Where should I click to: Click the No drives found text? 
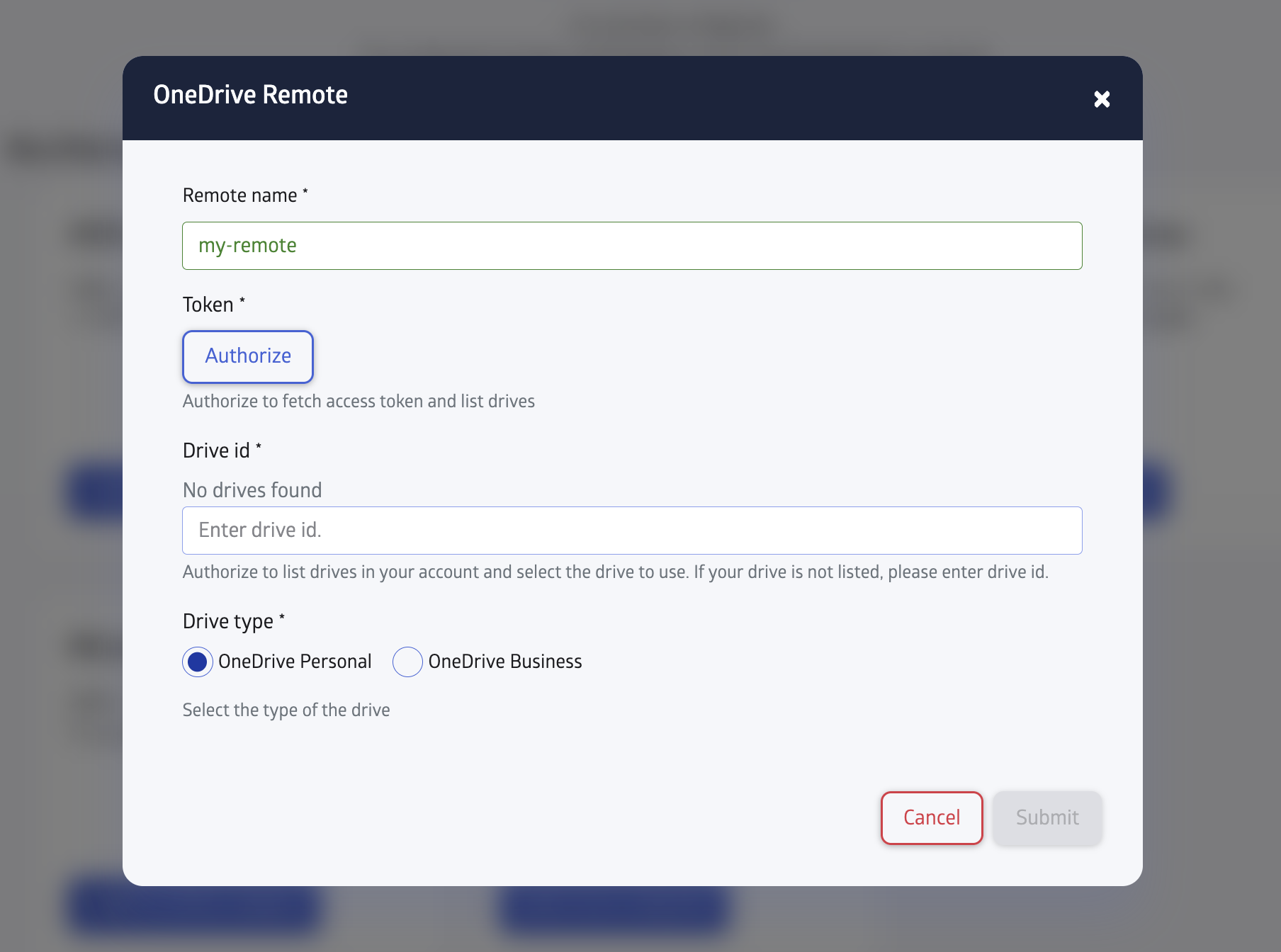[x=252, y=489]
